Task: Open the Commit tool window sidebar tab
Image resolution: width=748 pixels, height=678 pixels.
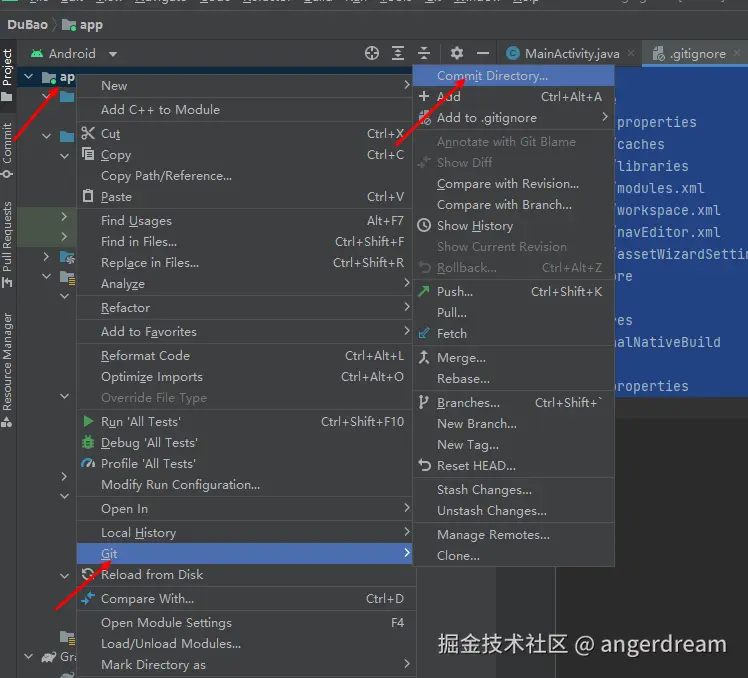Action: [x=7, y=150]
